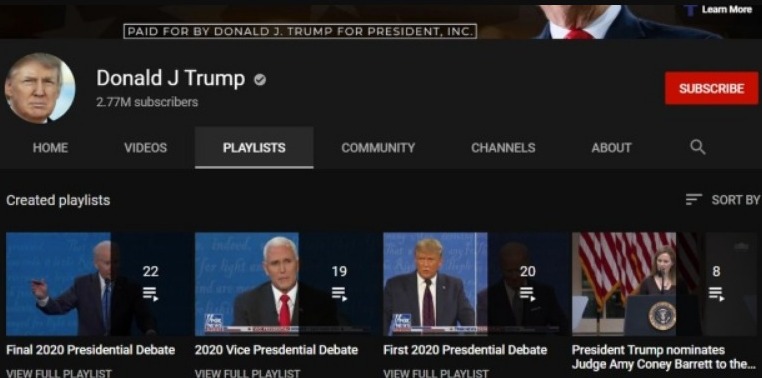
Task: Open First 2020 Presdential Debate title link
Action: [x=465, y=350]
